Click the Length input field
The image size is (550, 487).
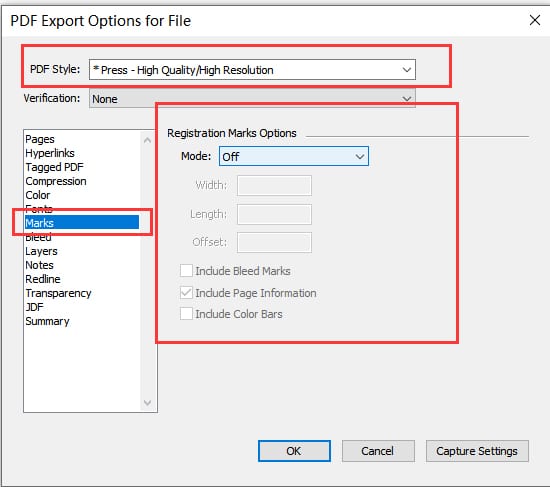coord(274,214)
